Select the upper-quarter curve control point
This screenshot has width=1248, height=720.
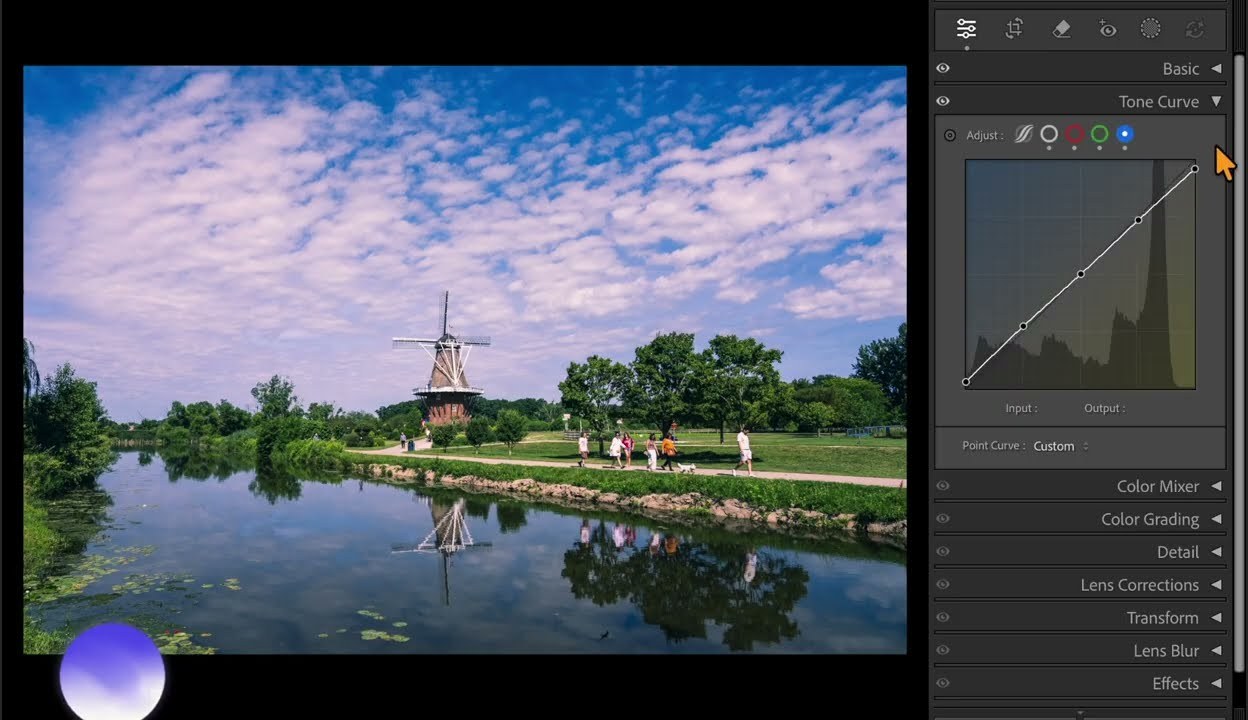[x=1138, y=220]
